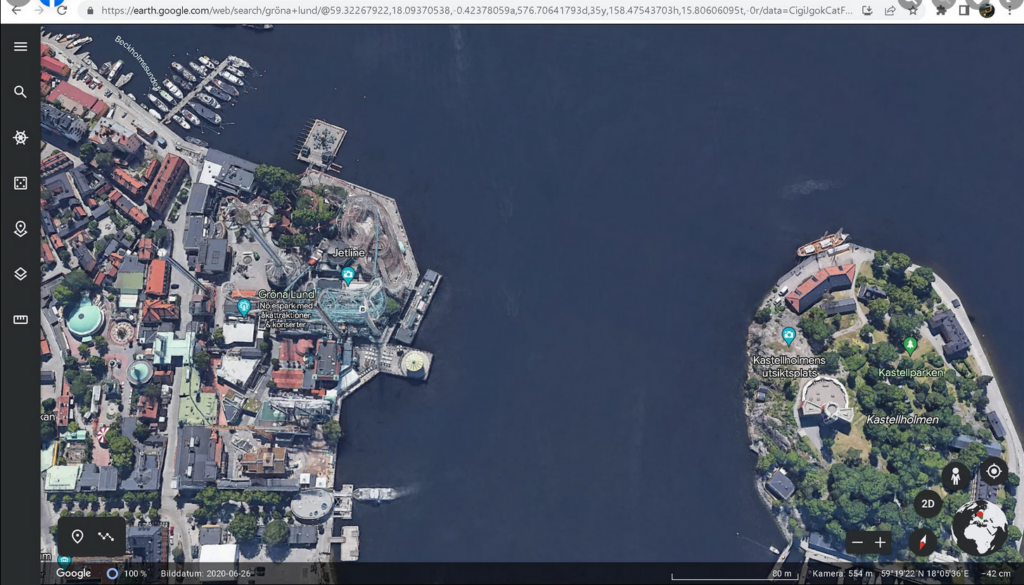Click the Gröna Lund place marker
Screen dimensions: 1024x585
[x=244, y=307]
